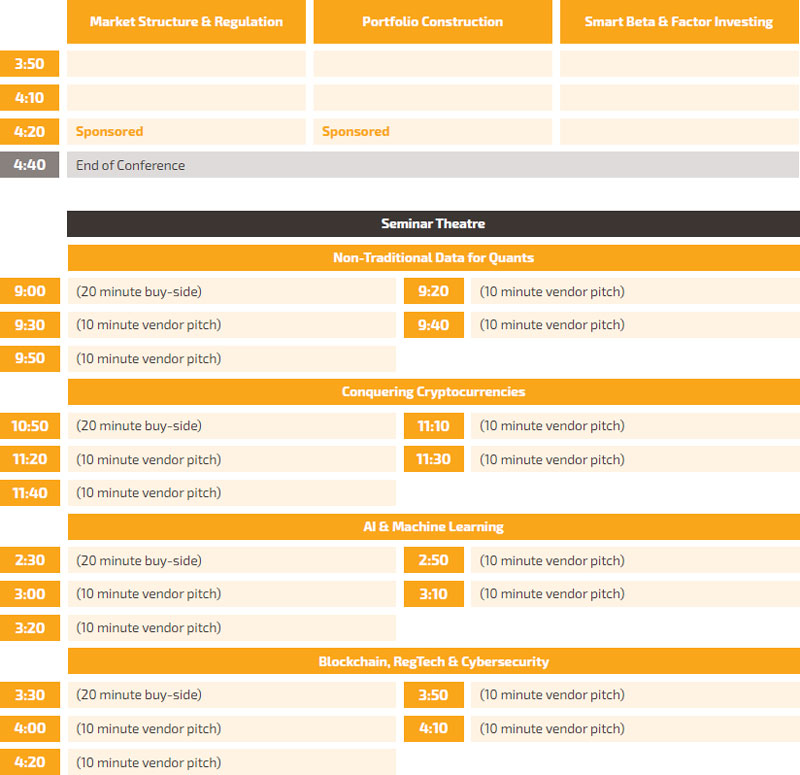
Task: Click the 9:20 time label
Action: (x=434, y=291)
